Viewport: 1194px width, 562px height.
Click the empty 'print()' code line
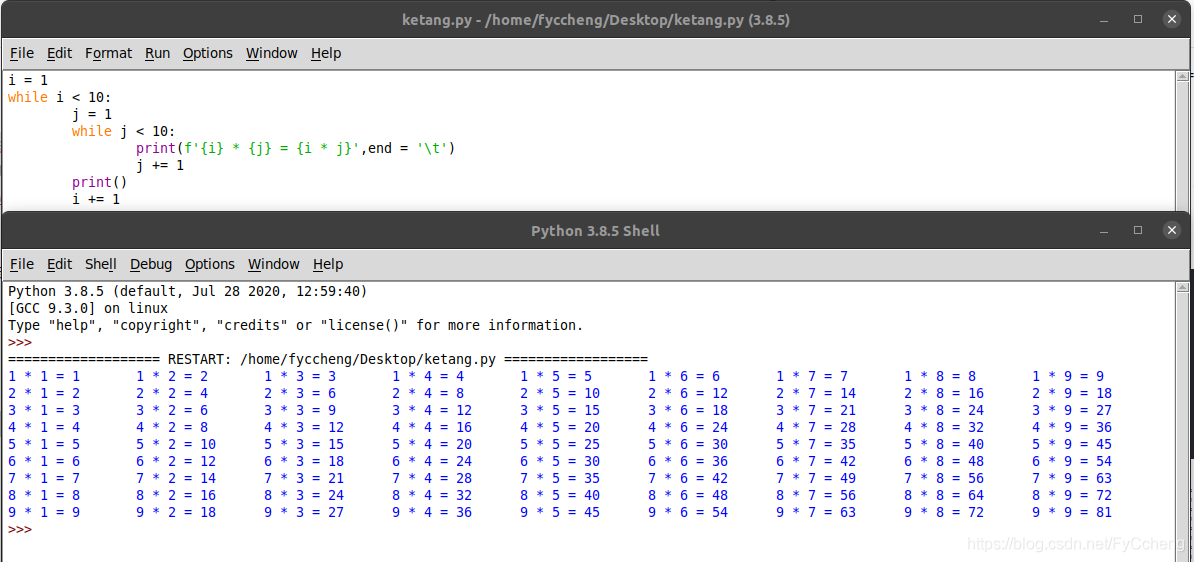coord(100,183)
